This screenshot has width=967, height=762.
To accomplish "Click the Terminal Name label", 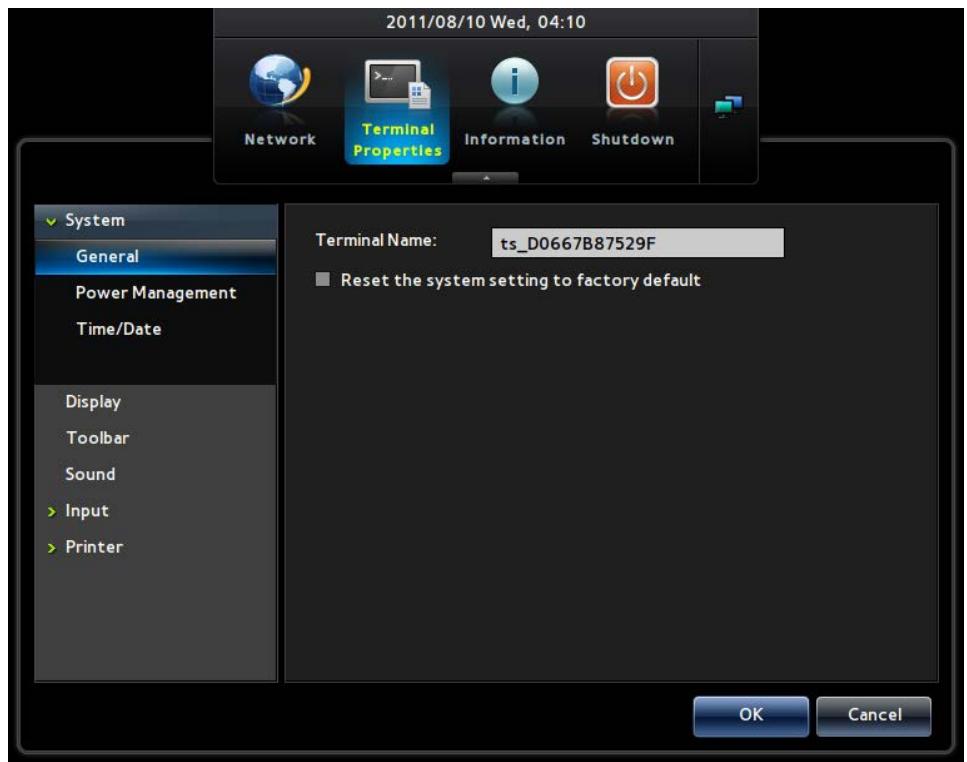I will click(x=376, y=240).
